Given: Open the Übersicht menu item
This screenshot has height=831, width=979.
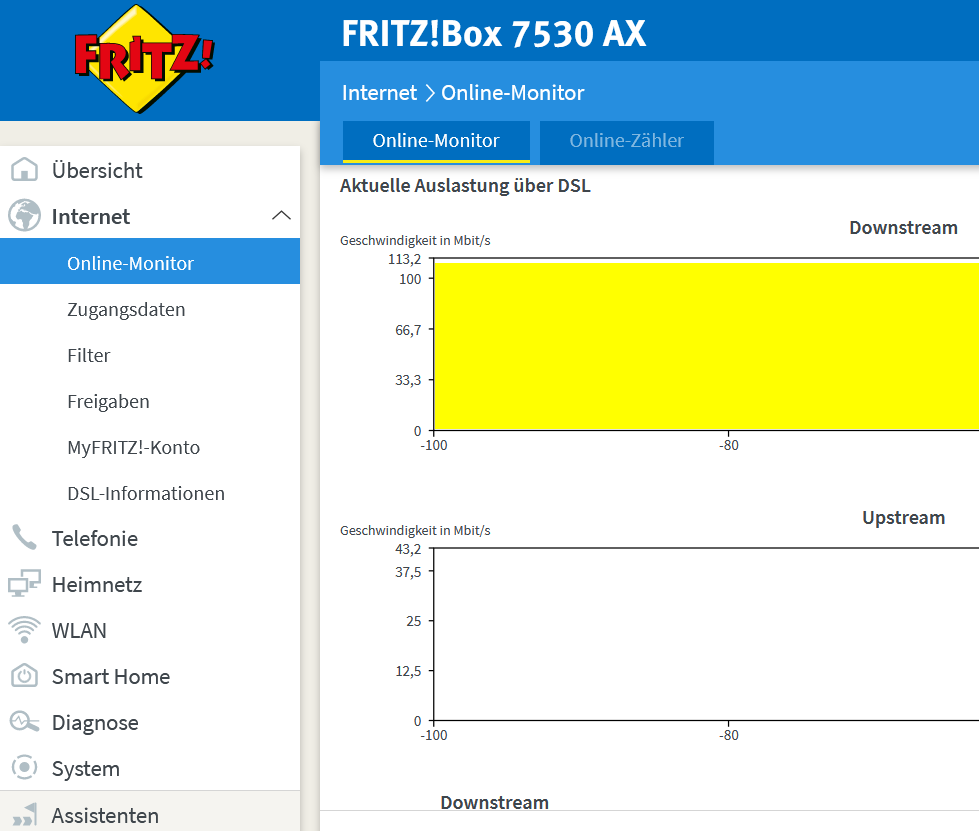Looking at the screenshot, I should pos(150,170).
